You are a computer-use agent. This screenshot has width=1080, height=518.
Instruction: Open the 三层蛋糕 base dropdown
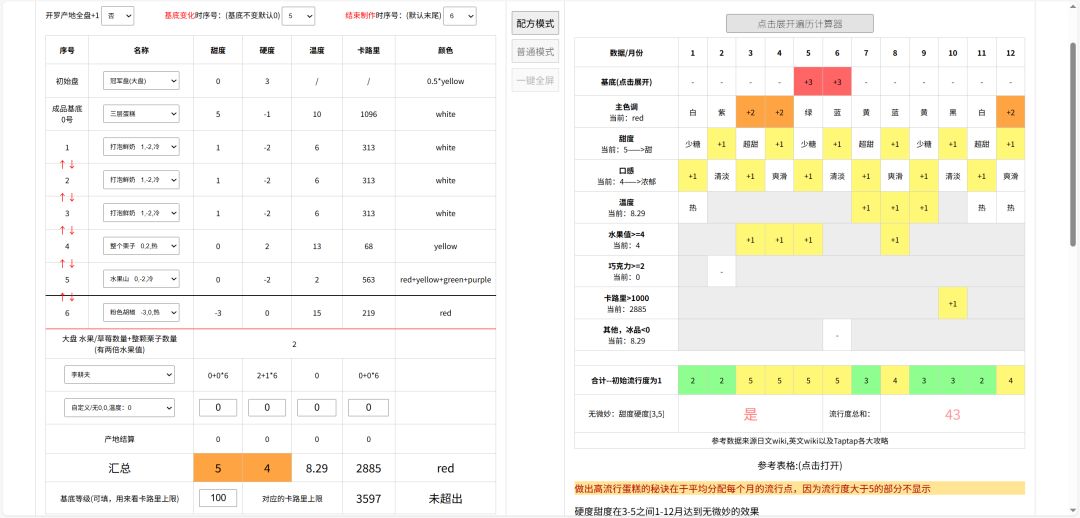click(x=140, y=114)
